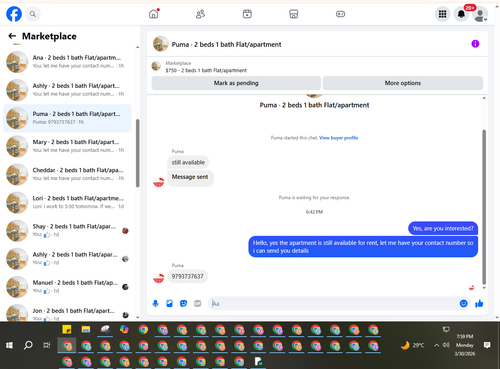Open the Marketplace storefront icon

click(294, 14)
